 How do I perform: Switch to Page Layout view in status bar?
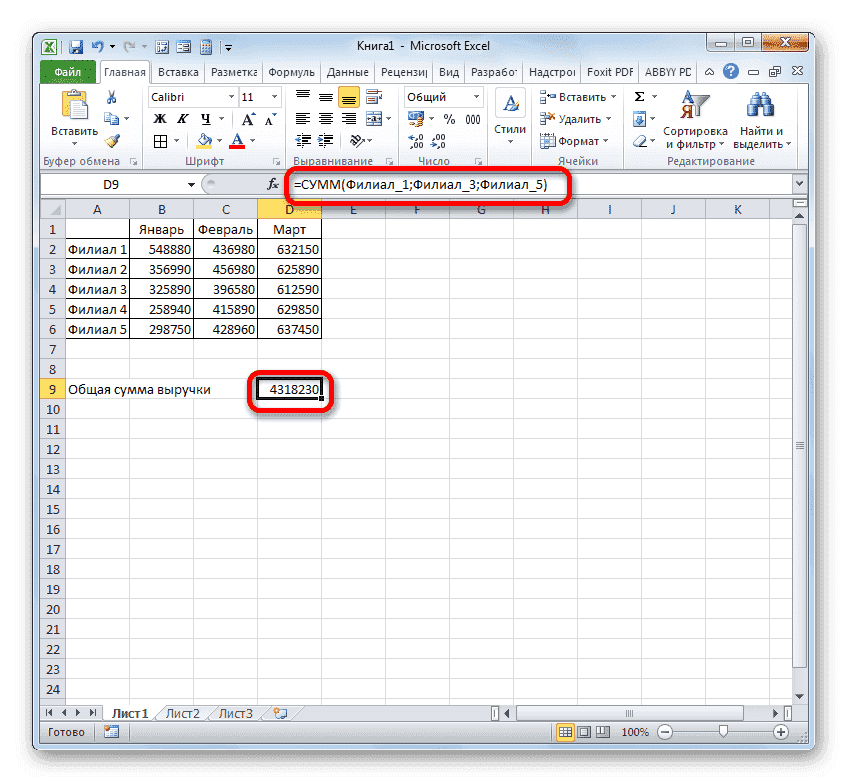[x=584, y=731]
